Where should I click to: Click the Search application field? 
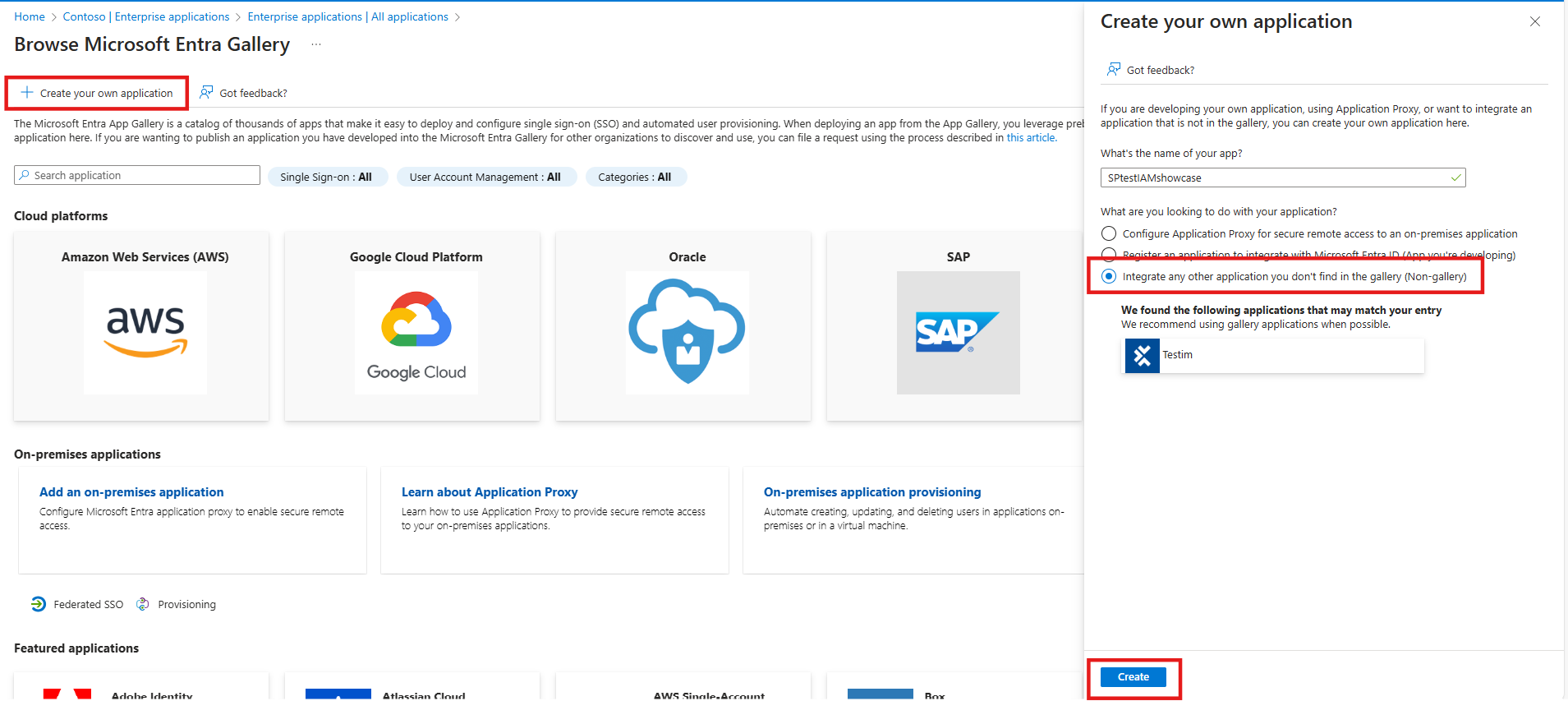137,175
